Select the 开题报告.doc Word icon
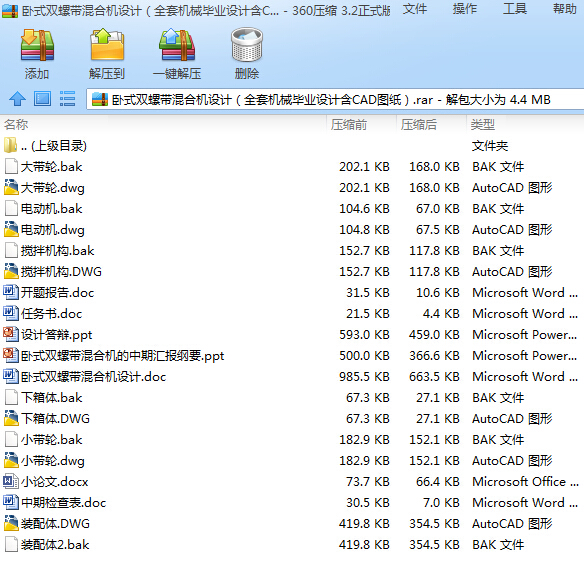 pos(11,292)
